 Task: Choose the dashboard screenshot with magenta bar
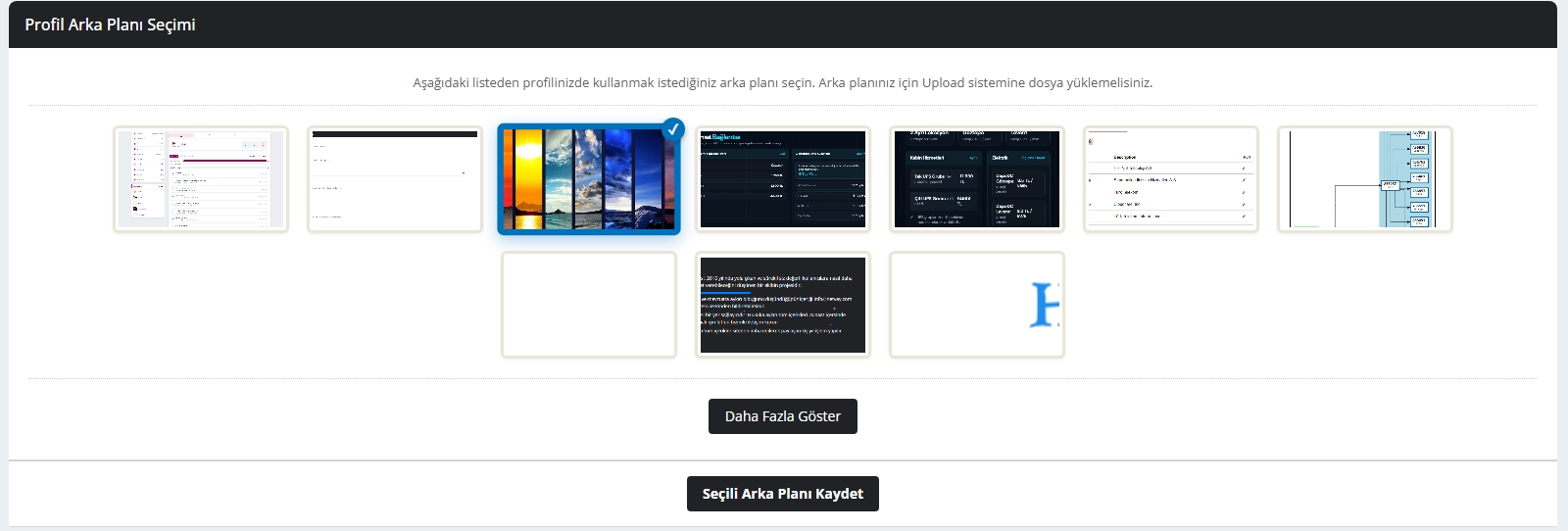(x=201, y=179)
